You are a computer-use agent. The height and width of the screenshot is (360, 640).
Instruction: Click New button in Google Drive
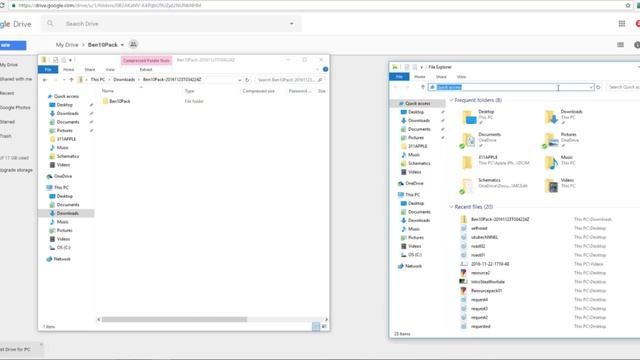[12, 45]
